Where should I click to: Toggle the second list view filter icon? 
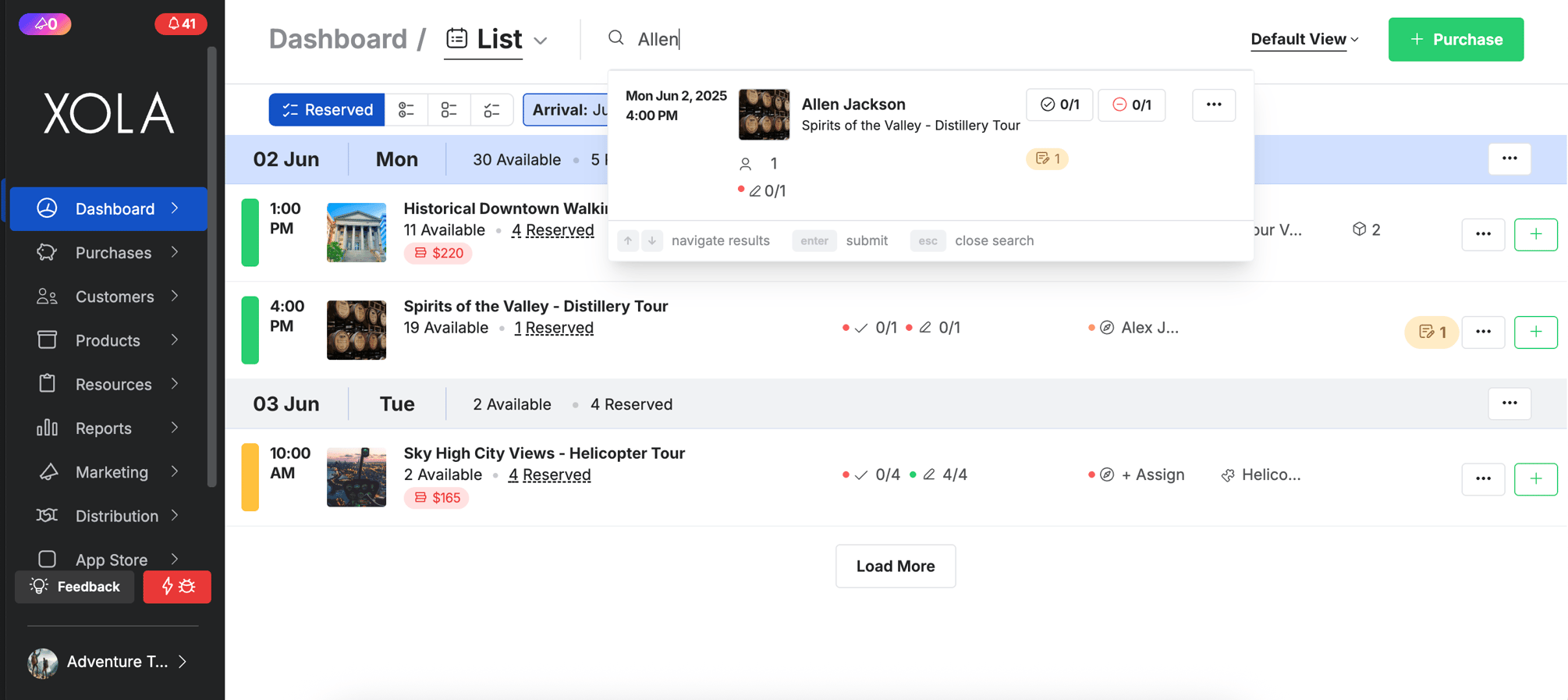pos(406,109)
